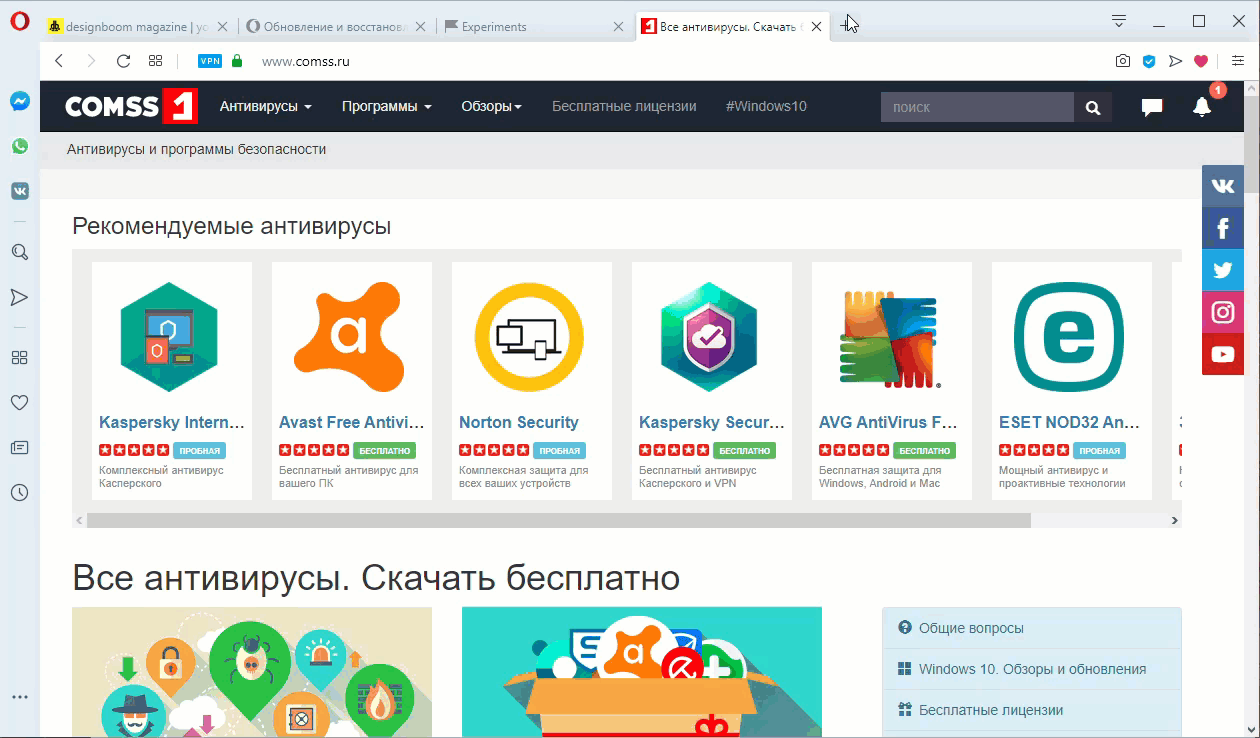The height and width of the screenshot is (738, 1260).
Task: Open Бесплатные лицензии sidebar list link
Action: [991, 710]
